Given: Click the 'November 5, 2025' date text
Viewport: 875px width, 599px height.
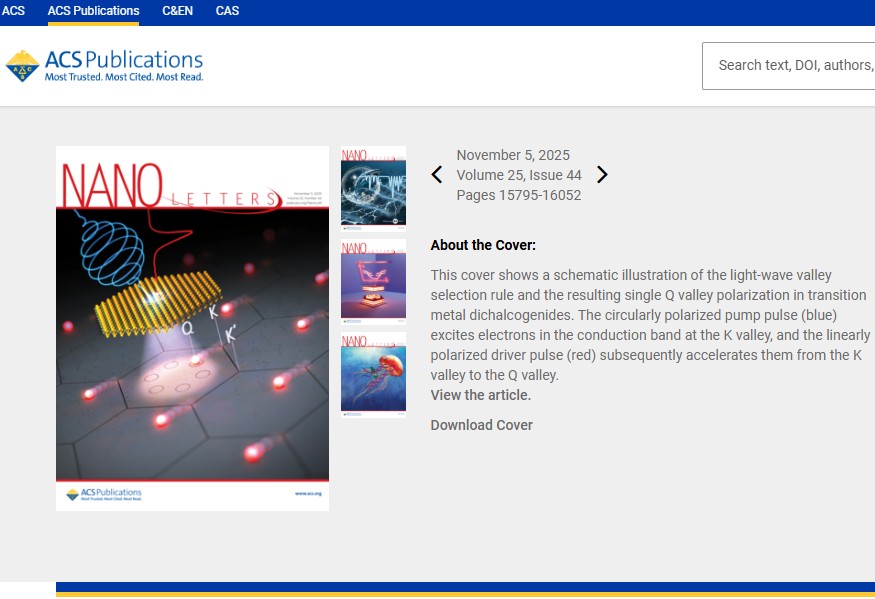Looking at the screenshot, I should pyautogui.click(x=513, y=155).
